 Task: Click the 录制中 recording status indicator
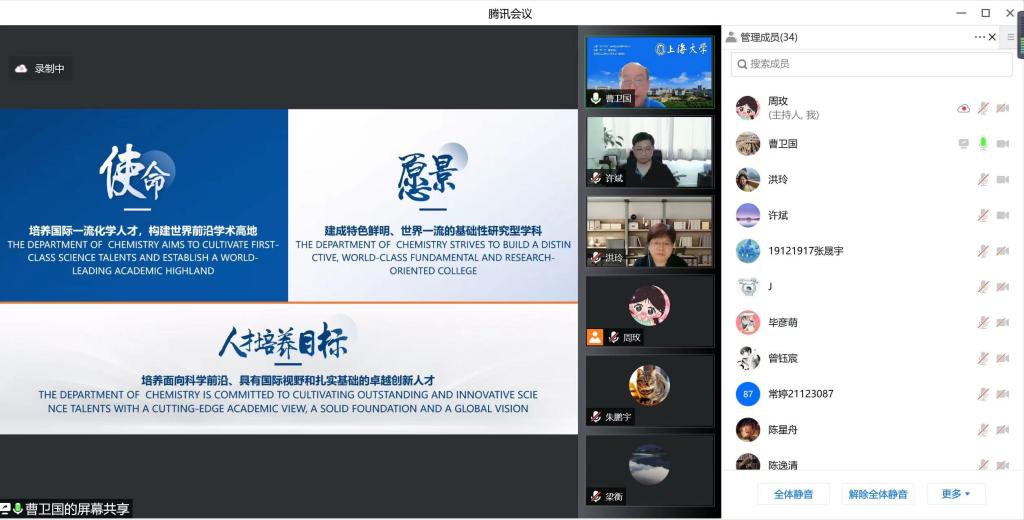[x=41, y=69]
